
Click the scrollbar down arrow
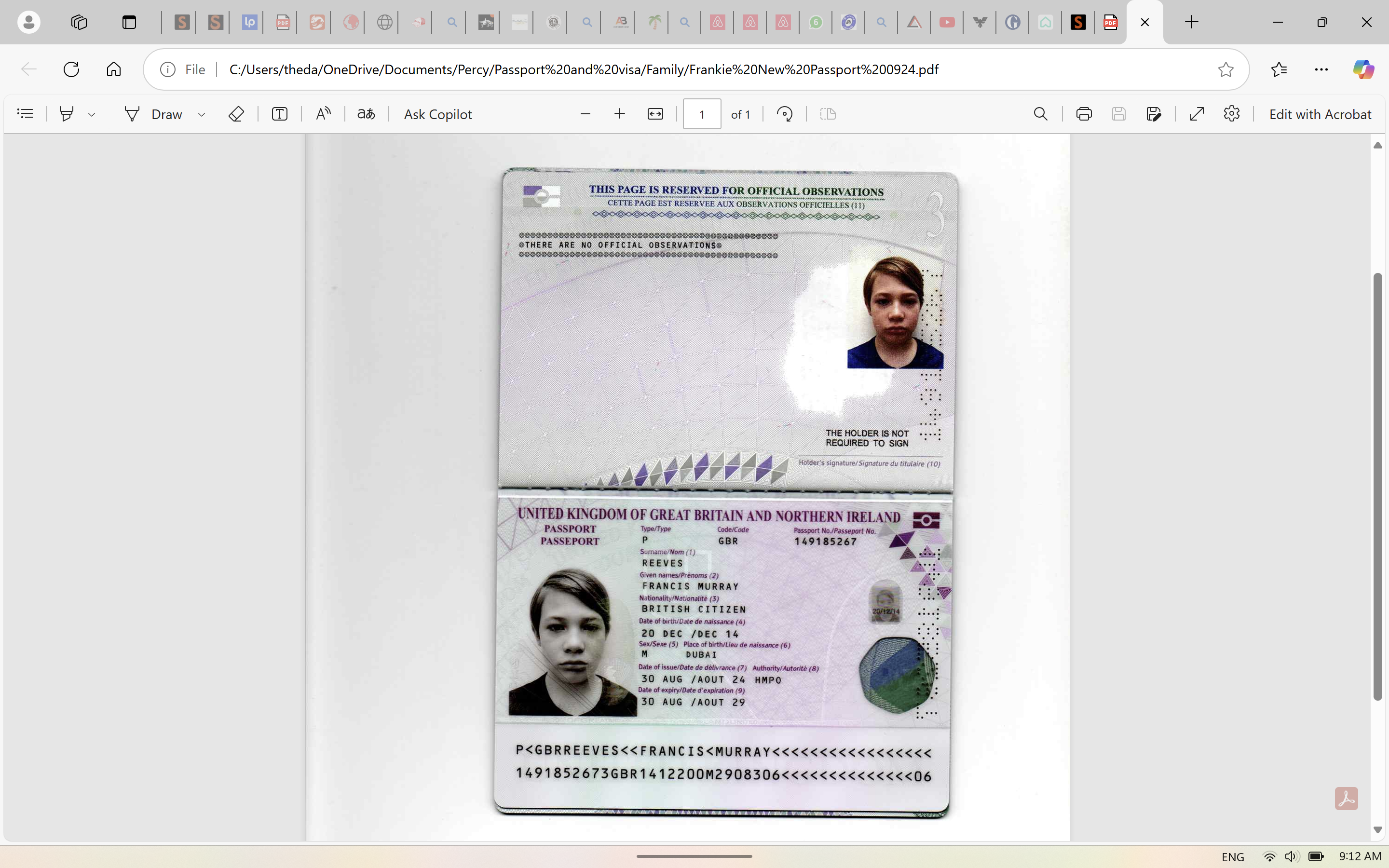coord(1377,830)
